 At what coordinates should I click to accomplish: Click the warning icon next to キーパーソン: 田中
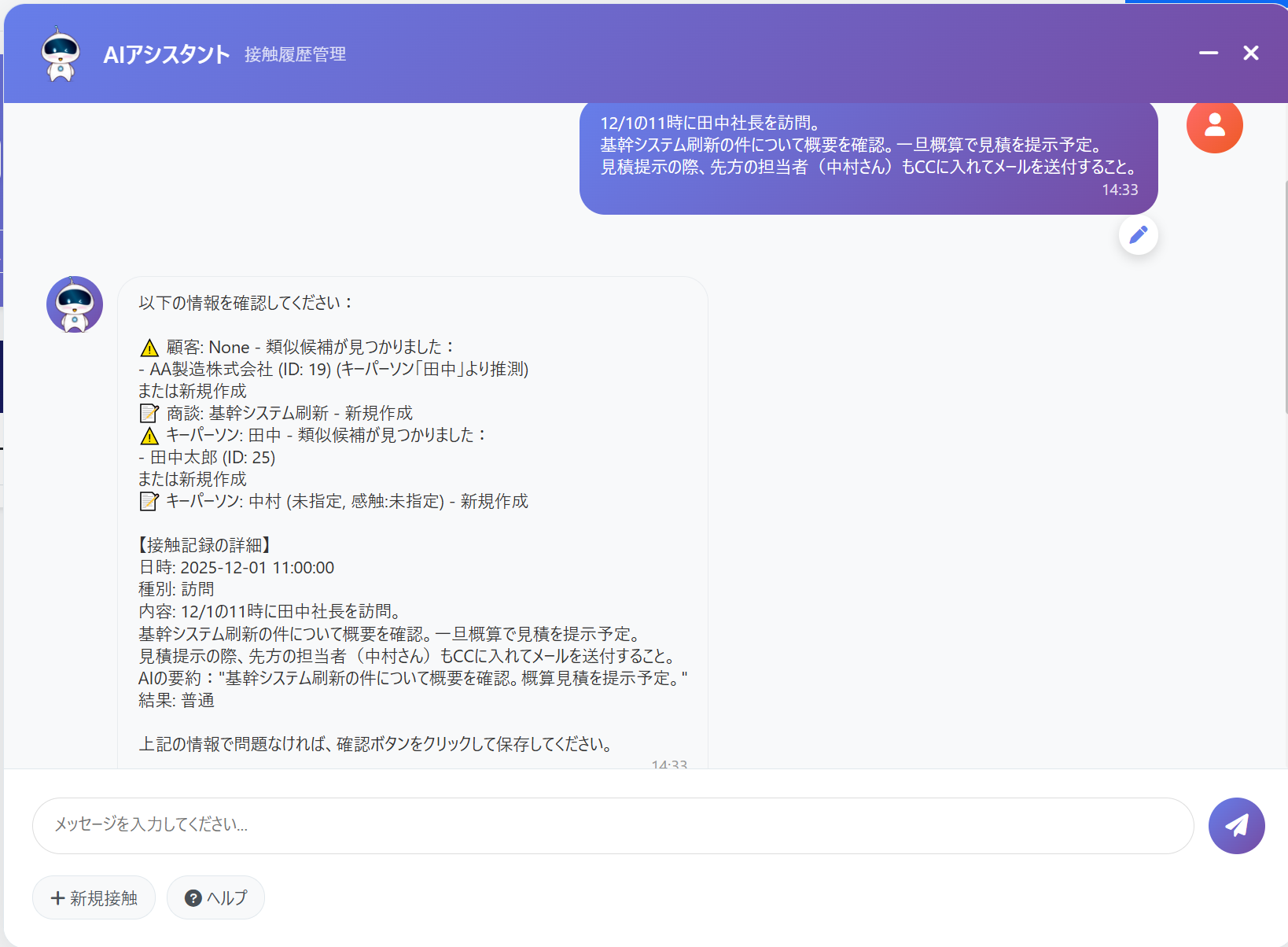(149, 436)
